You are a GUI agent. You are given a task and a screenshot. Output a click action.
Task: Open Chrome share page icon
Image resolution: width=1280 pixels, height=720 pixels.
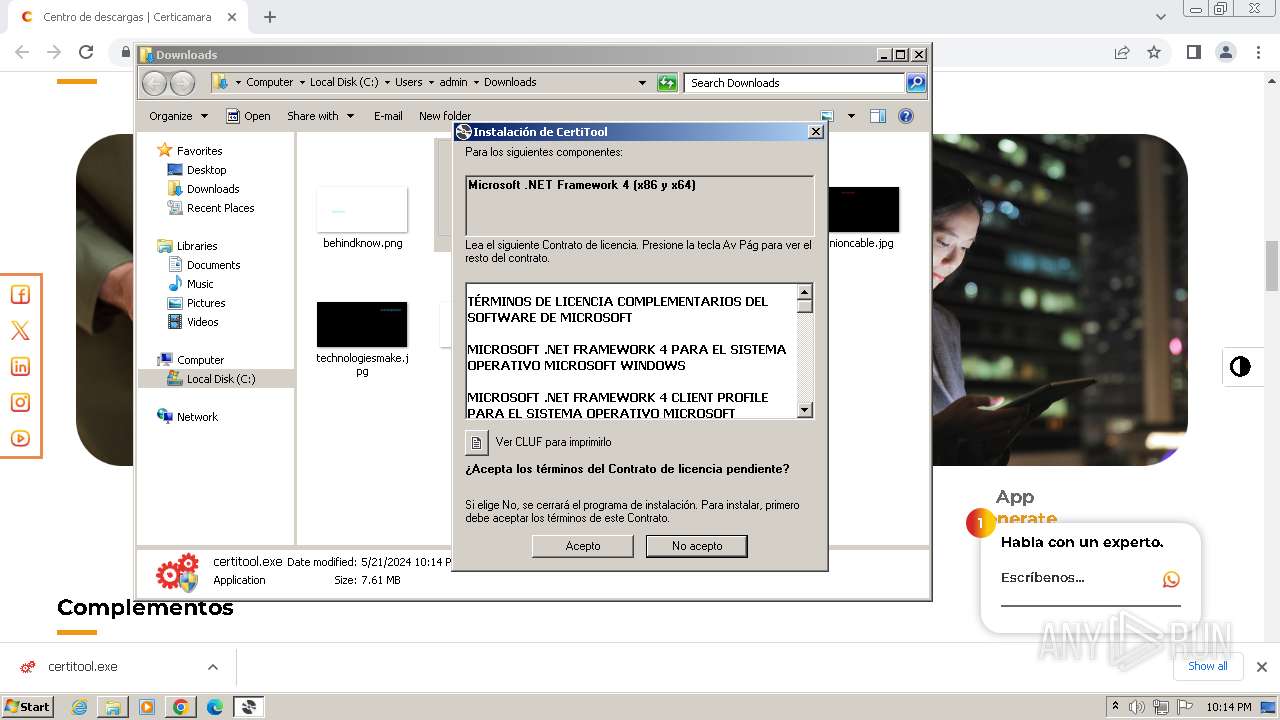[x=1122, y=52]
